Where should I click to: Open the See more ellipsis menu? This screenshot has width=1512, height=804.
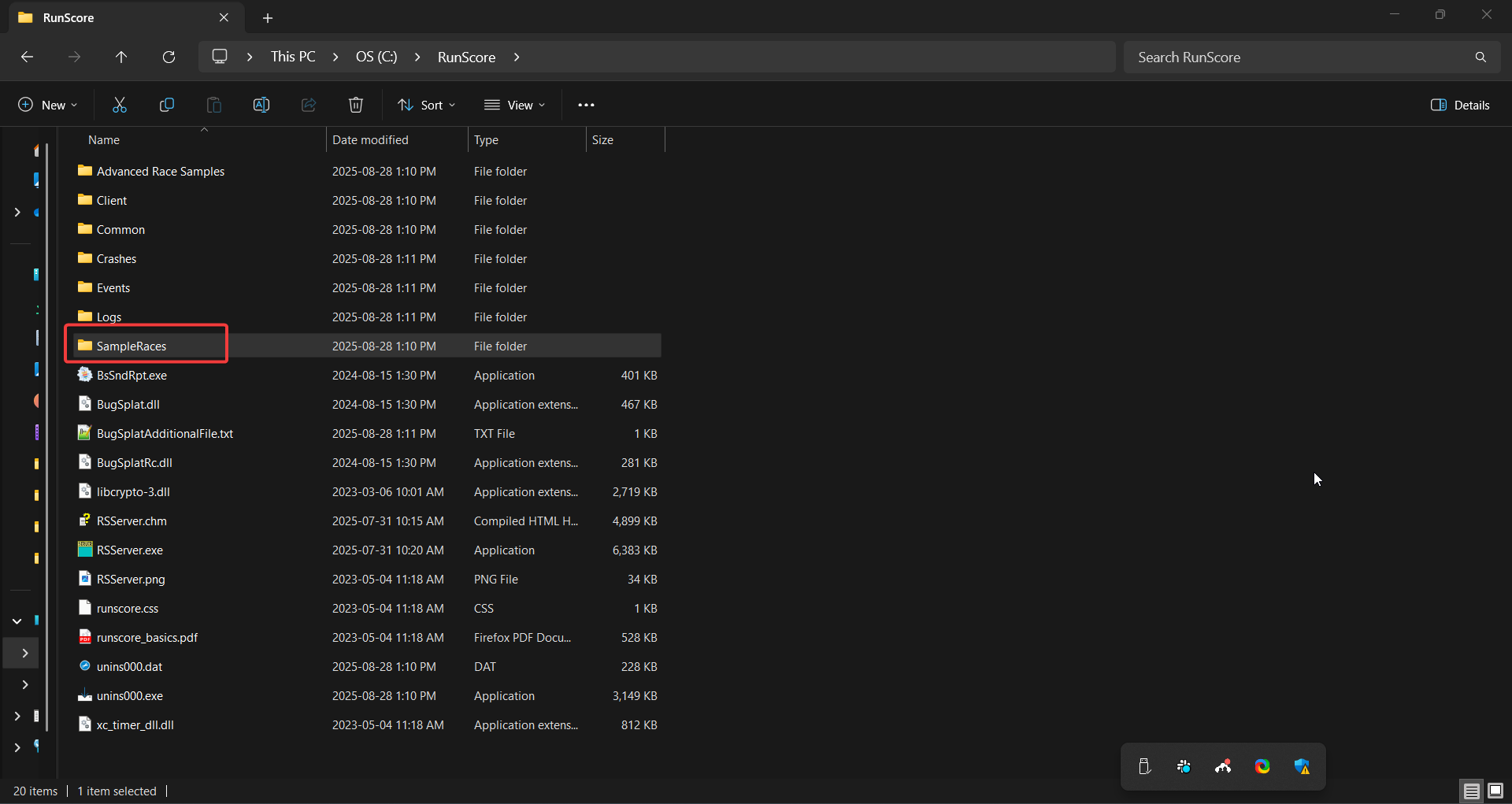click(586, 105)
